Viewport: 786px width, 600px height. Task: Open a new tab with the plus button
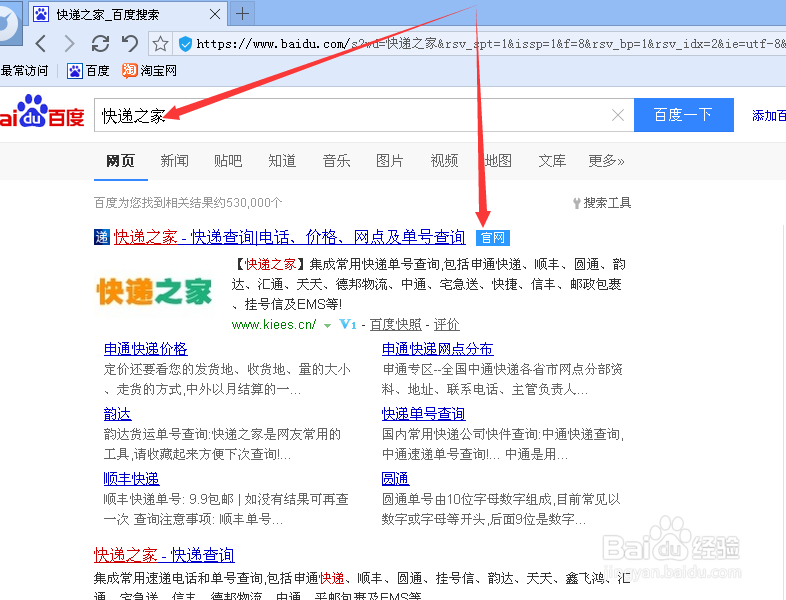point(242,14)
